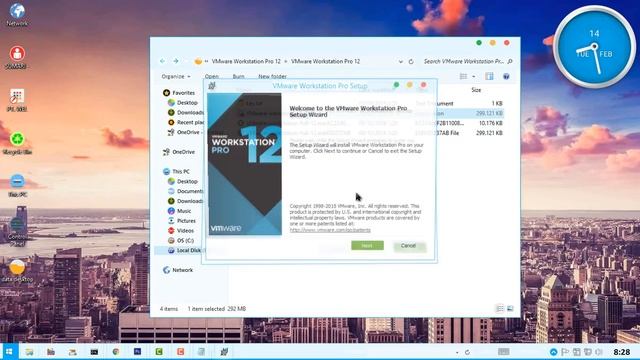Open the red user desktop icon

point(17,57)
